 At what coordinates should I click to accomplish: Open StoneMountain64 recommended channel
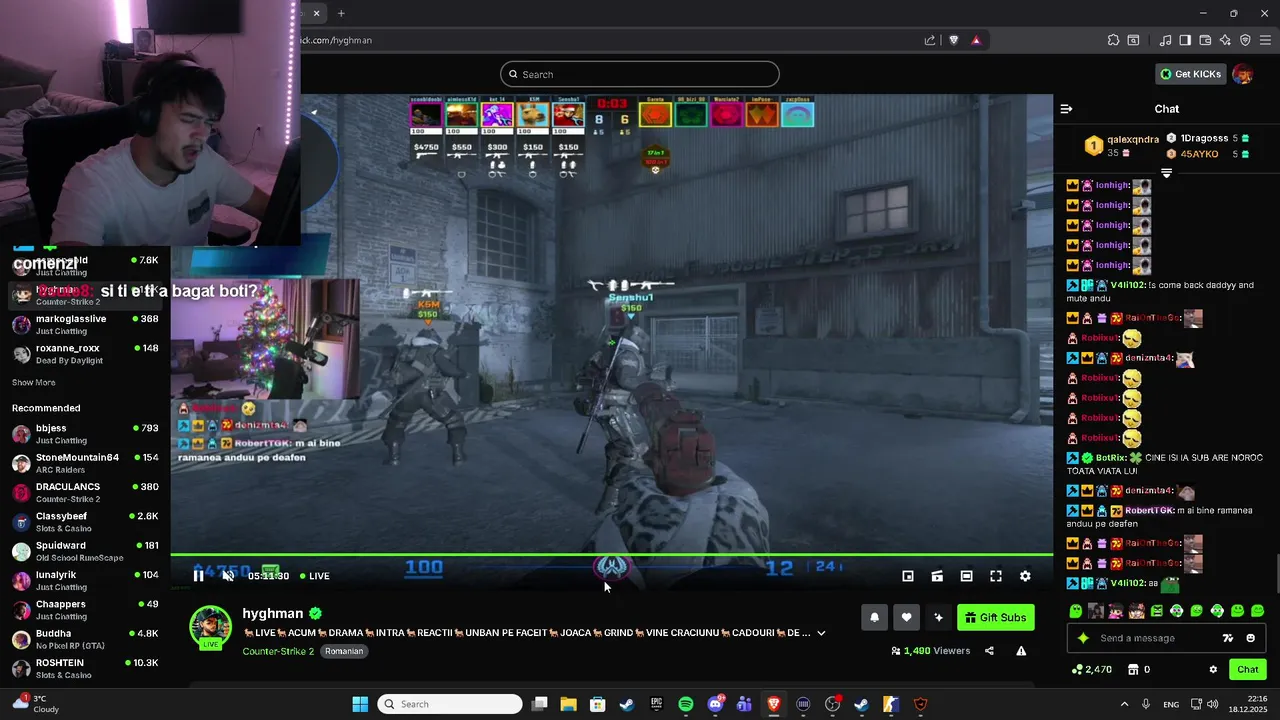click(85, 463)
